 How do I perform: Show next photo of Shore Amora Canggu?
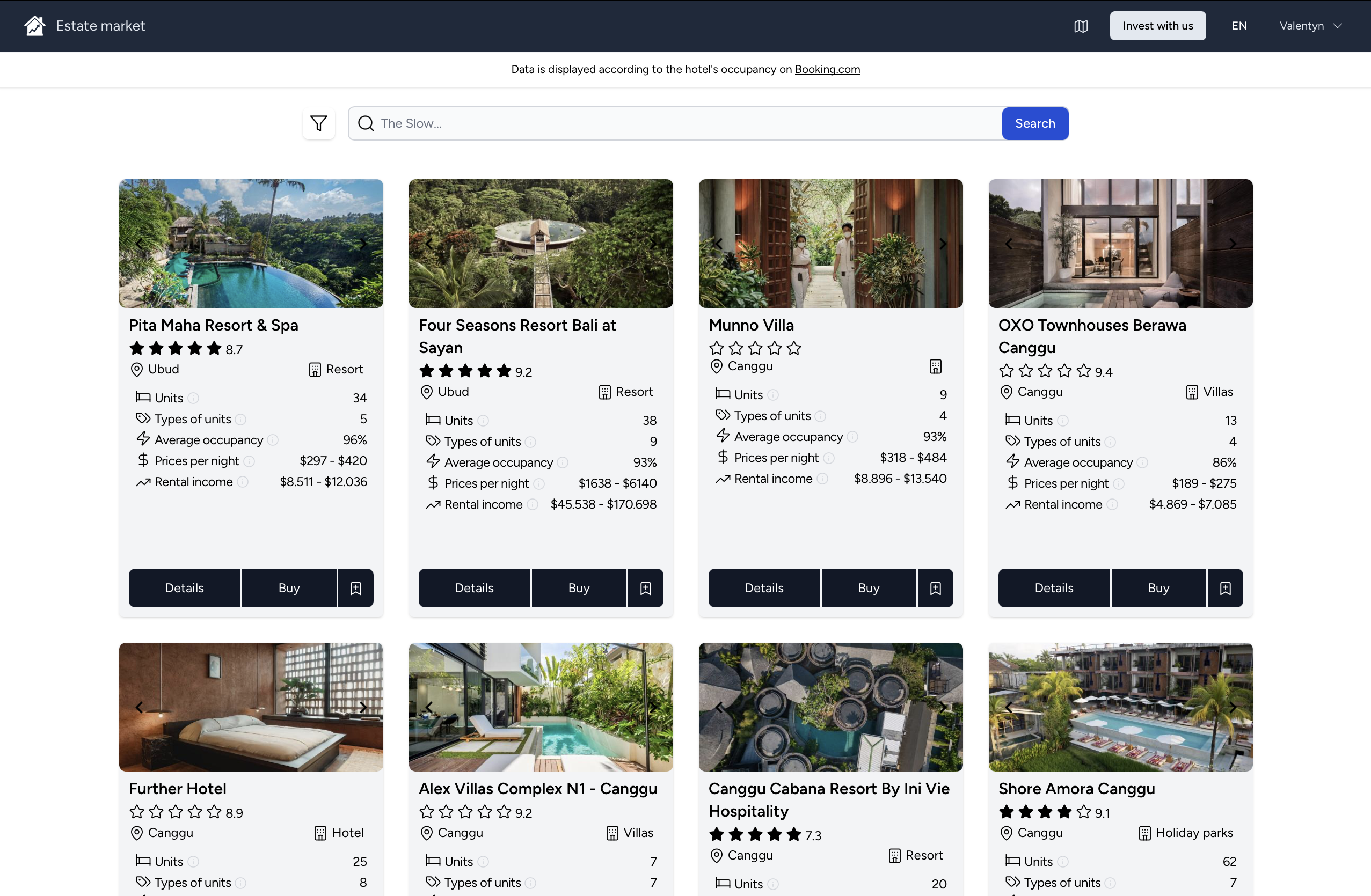tap(1232, 707)
